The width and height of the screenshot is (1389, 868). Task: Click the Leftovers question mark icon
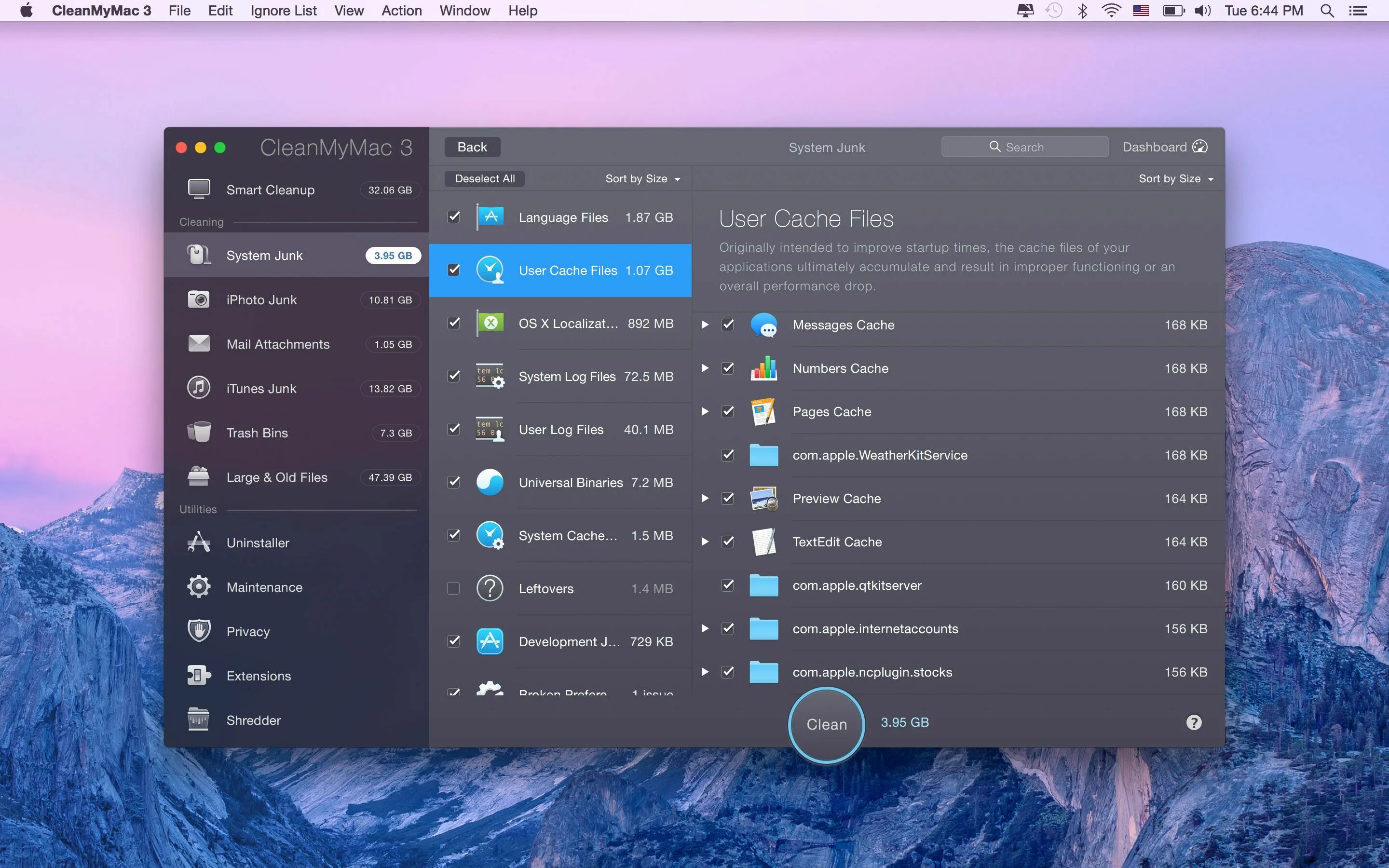click(490, 588)
